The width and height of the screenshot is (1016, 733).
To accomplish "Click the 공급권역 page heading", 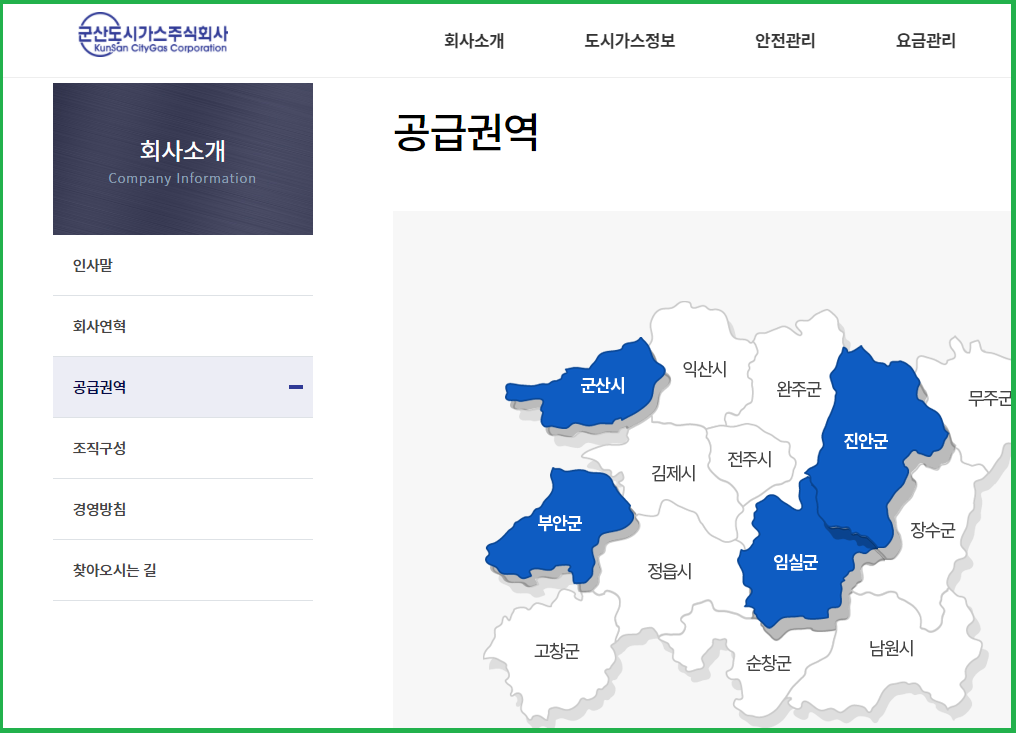I will click(467, 133).
